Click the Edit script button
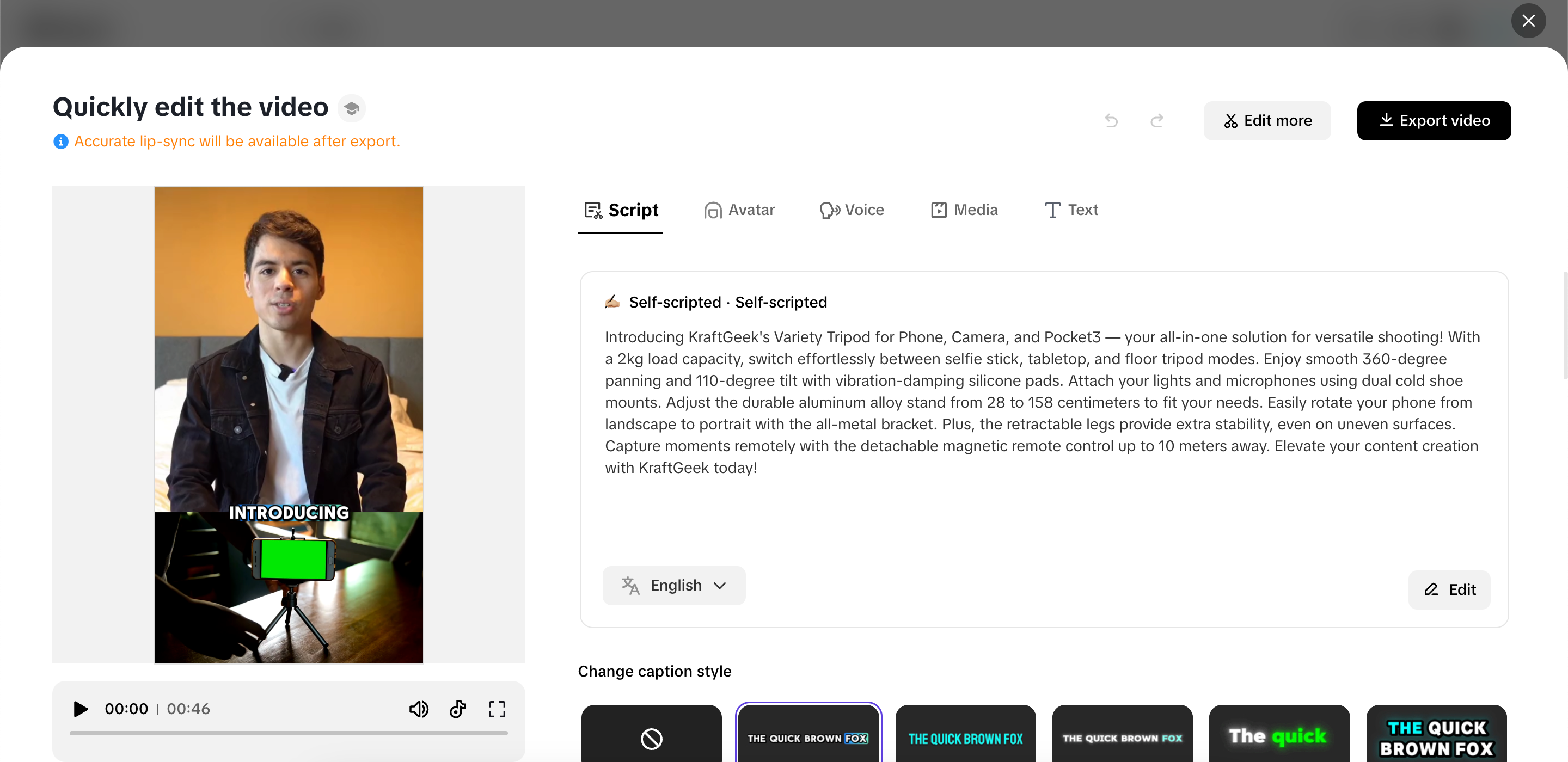Image resolution: width=1568 pixels, height=762 pixels. click(1449, 589)
